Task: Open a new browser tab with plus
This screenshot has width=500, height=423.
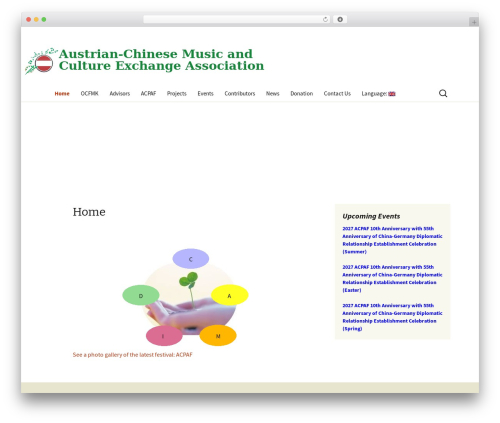Action: tap(474, 22)
